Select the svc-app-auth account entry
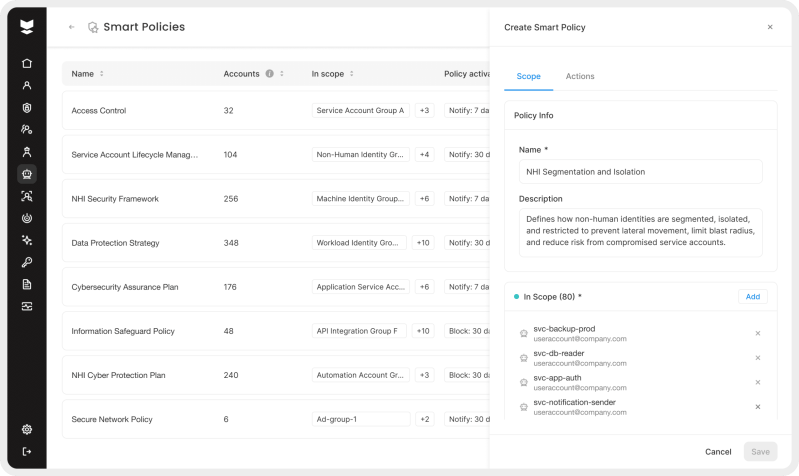 click(x=641, y=382)
